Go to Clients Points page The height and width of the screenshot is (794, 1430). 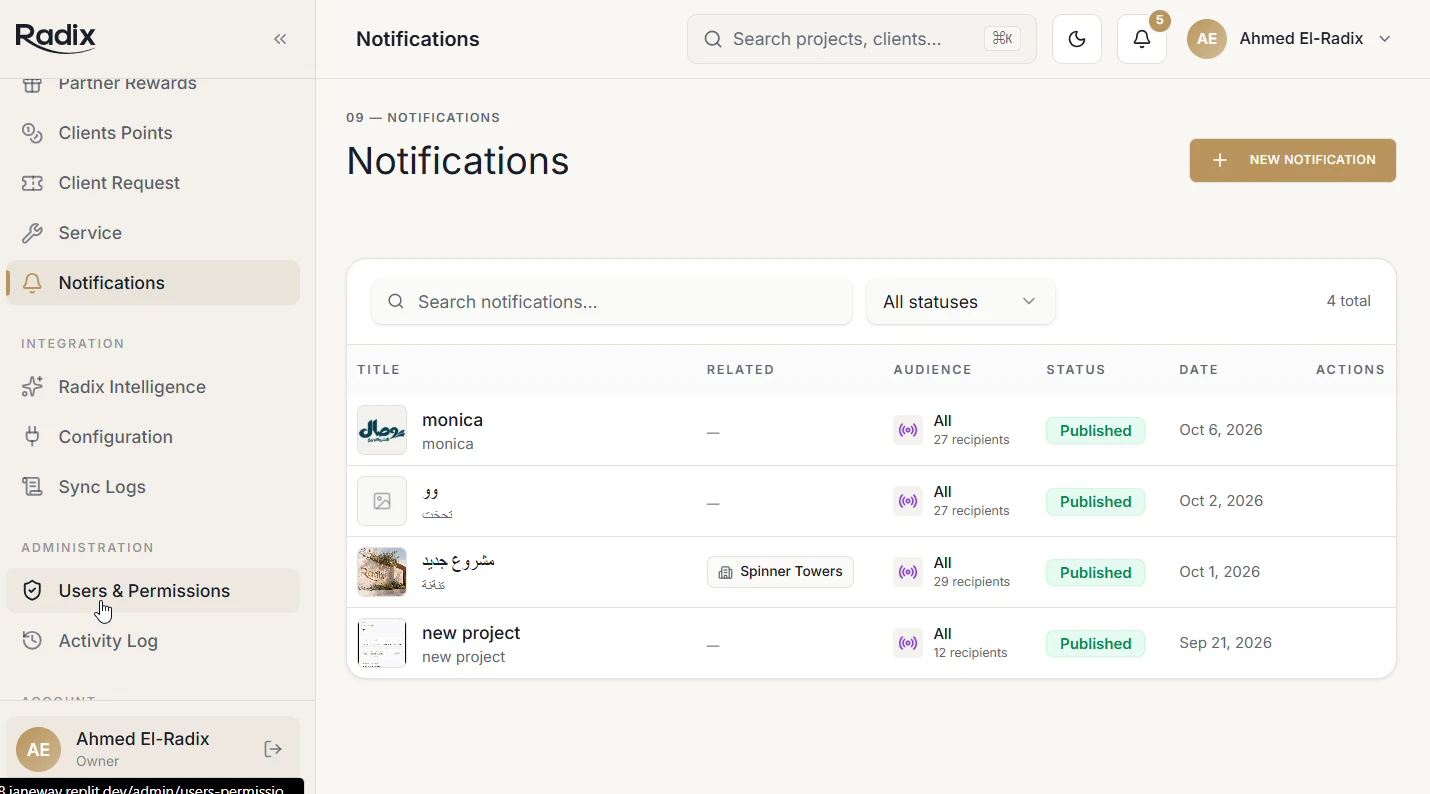[153, 133]
